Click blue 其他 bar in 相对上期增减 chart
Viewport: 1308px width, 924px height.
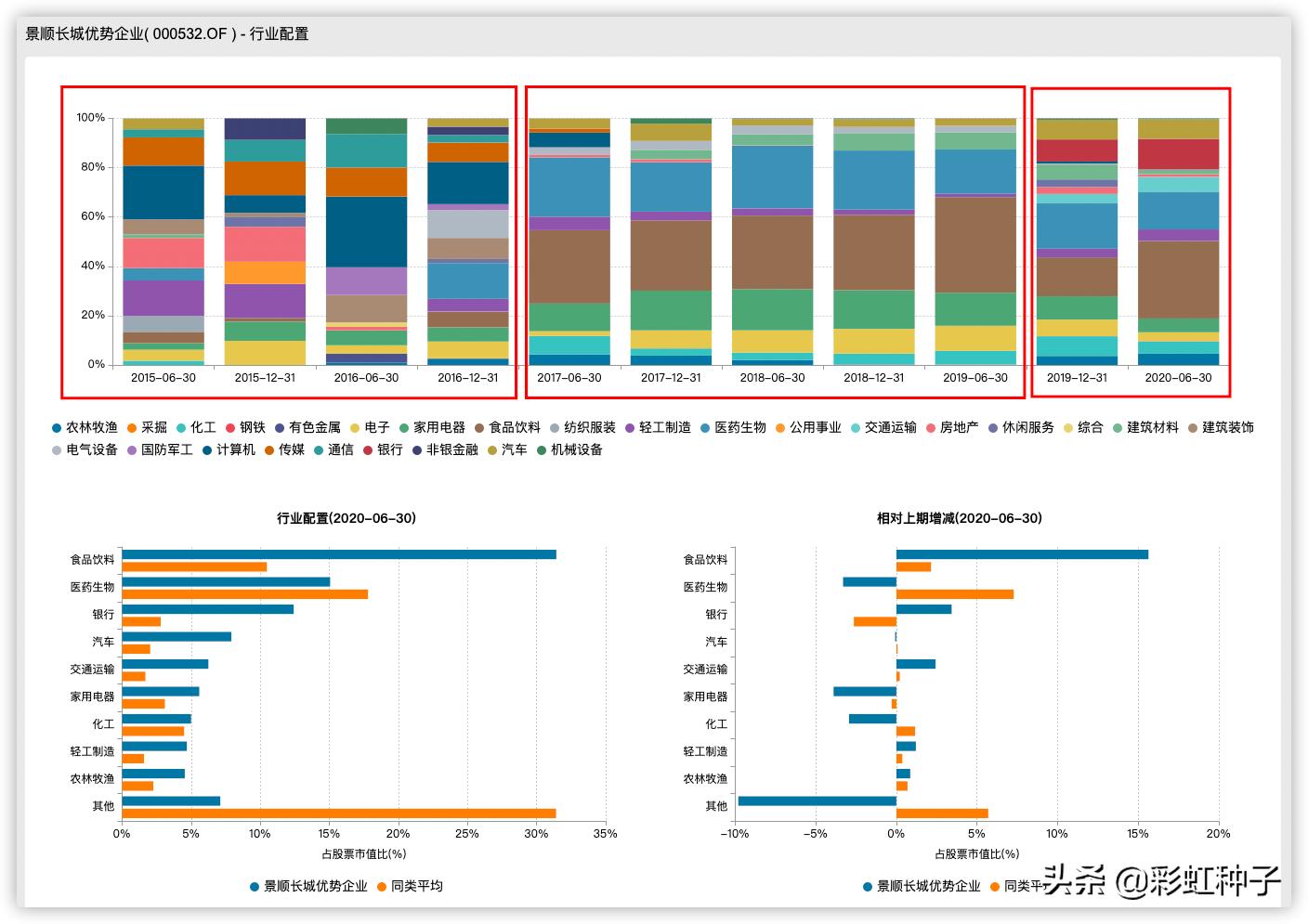point(817,800)
